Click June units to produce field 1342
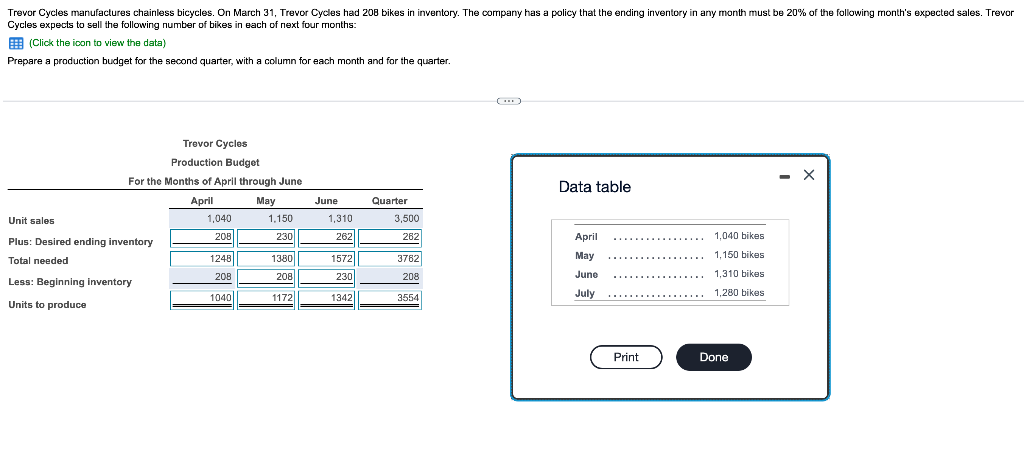This screenshot has height=473, width=1024. tap(327, 299)
